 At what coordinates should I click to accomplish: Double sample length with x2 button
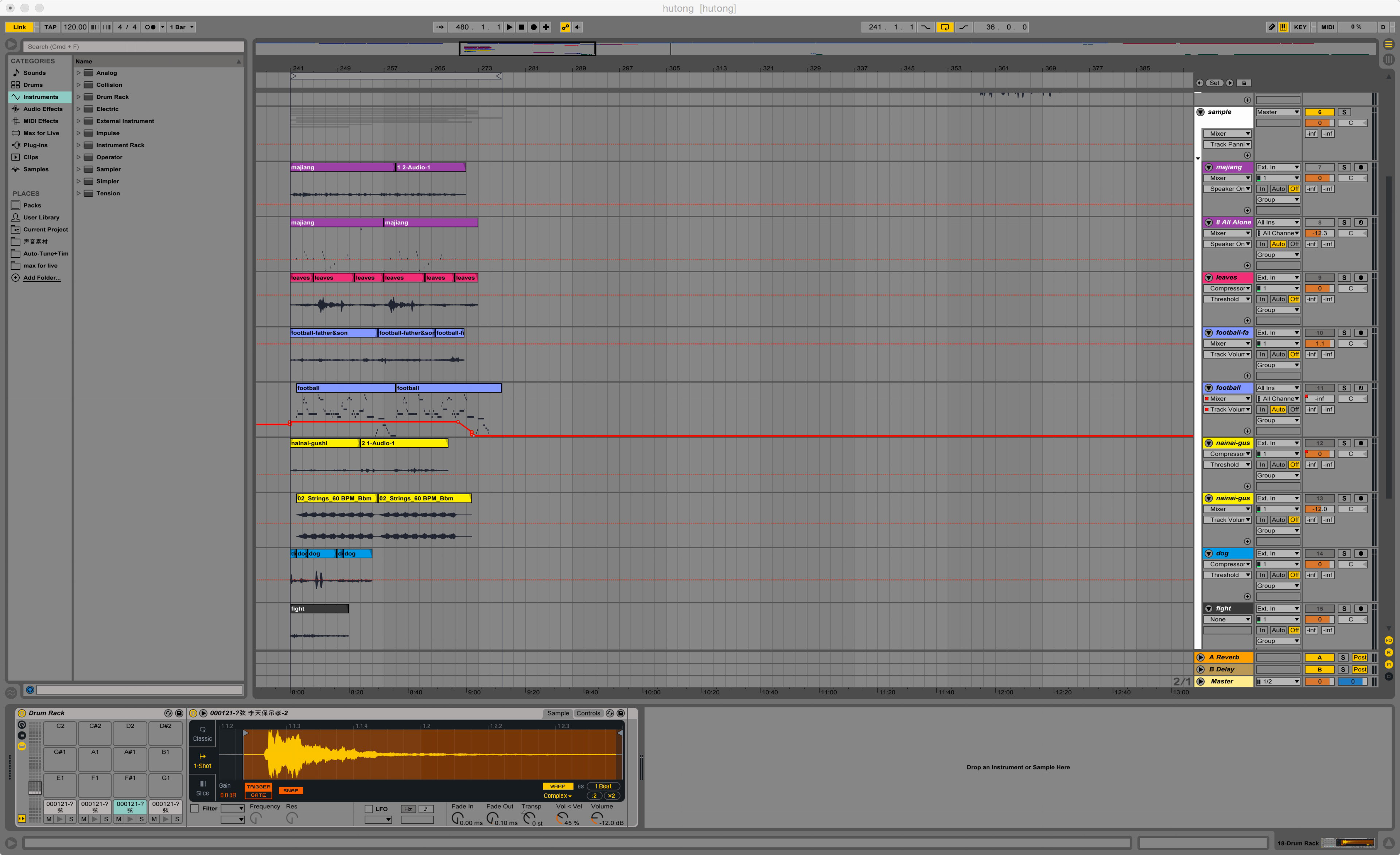[611, 796]
